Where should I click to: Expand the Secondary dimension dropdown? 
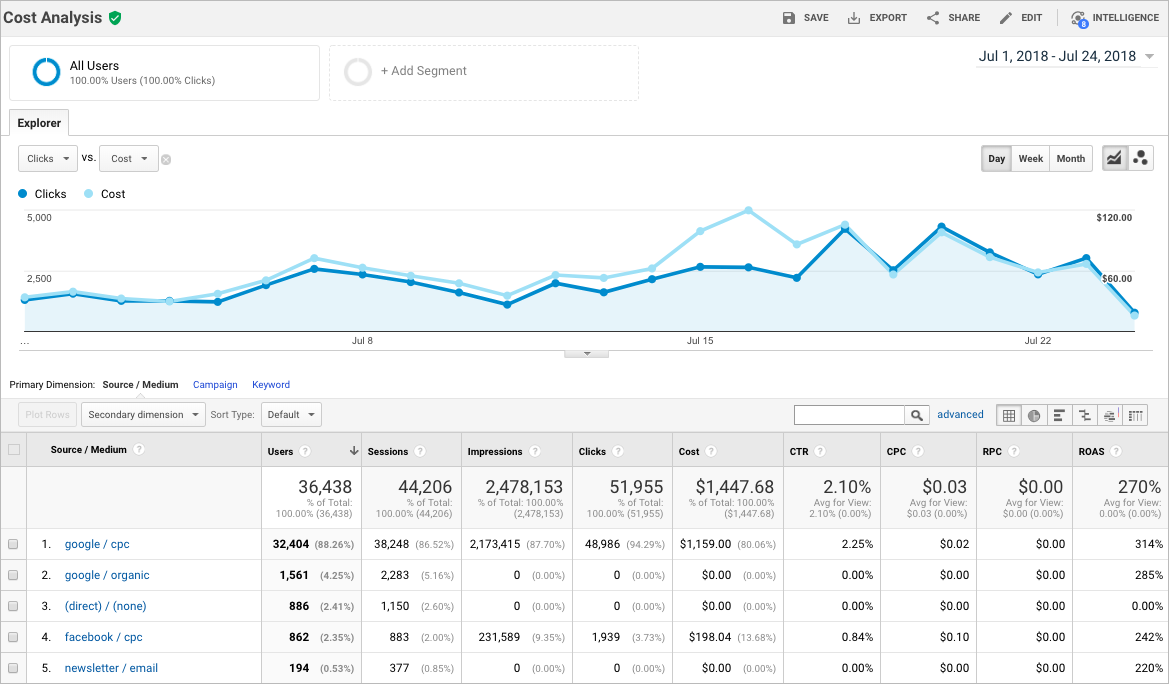point(142,415)
